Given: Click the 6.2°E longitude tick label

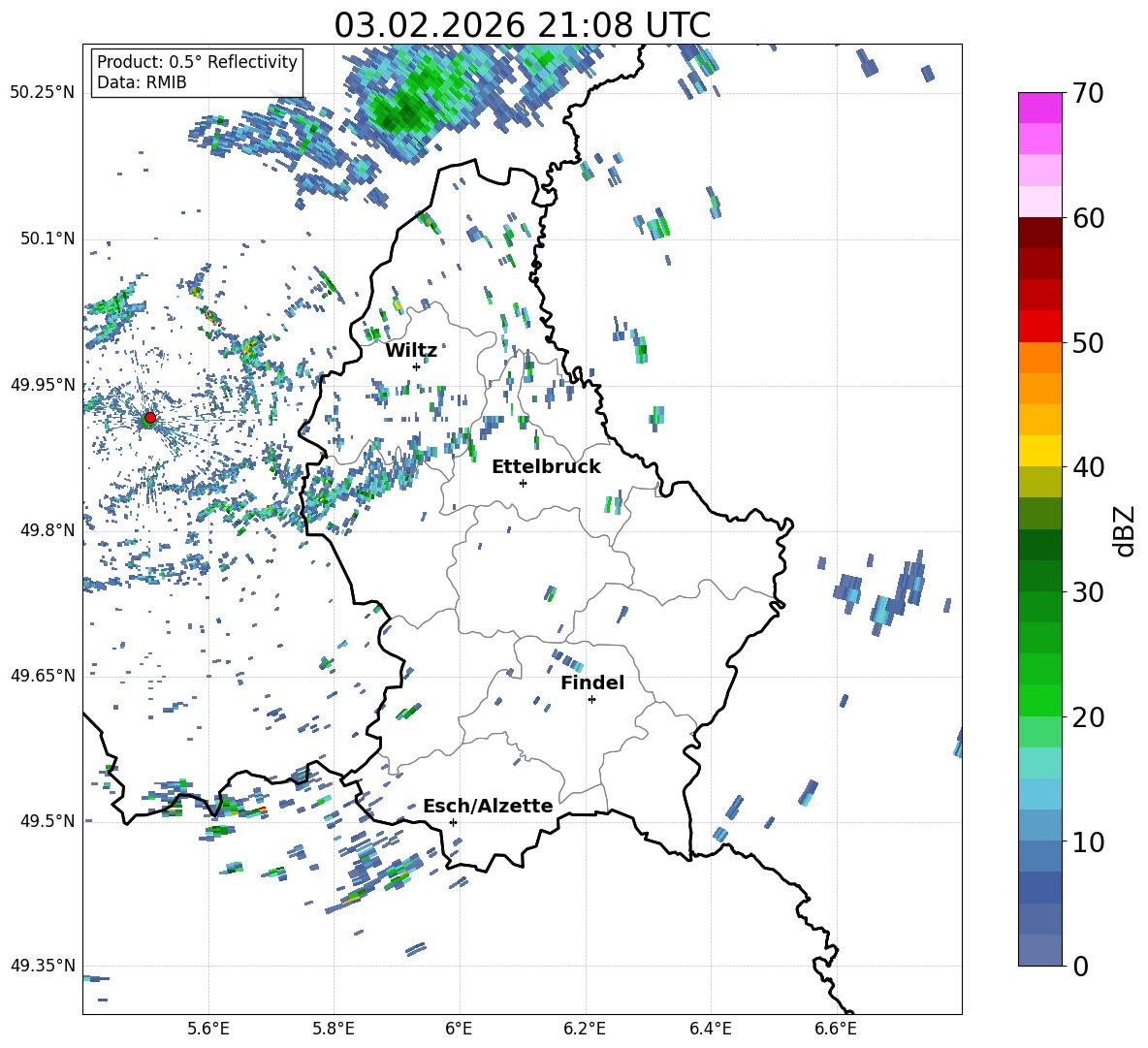Looking at the screenshot, I should point(585,1028).
